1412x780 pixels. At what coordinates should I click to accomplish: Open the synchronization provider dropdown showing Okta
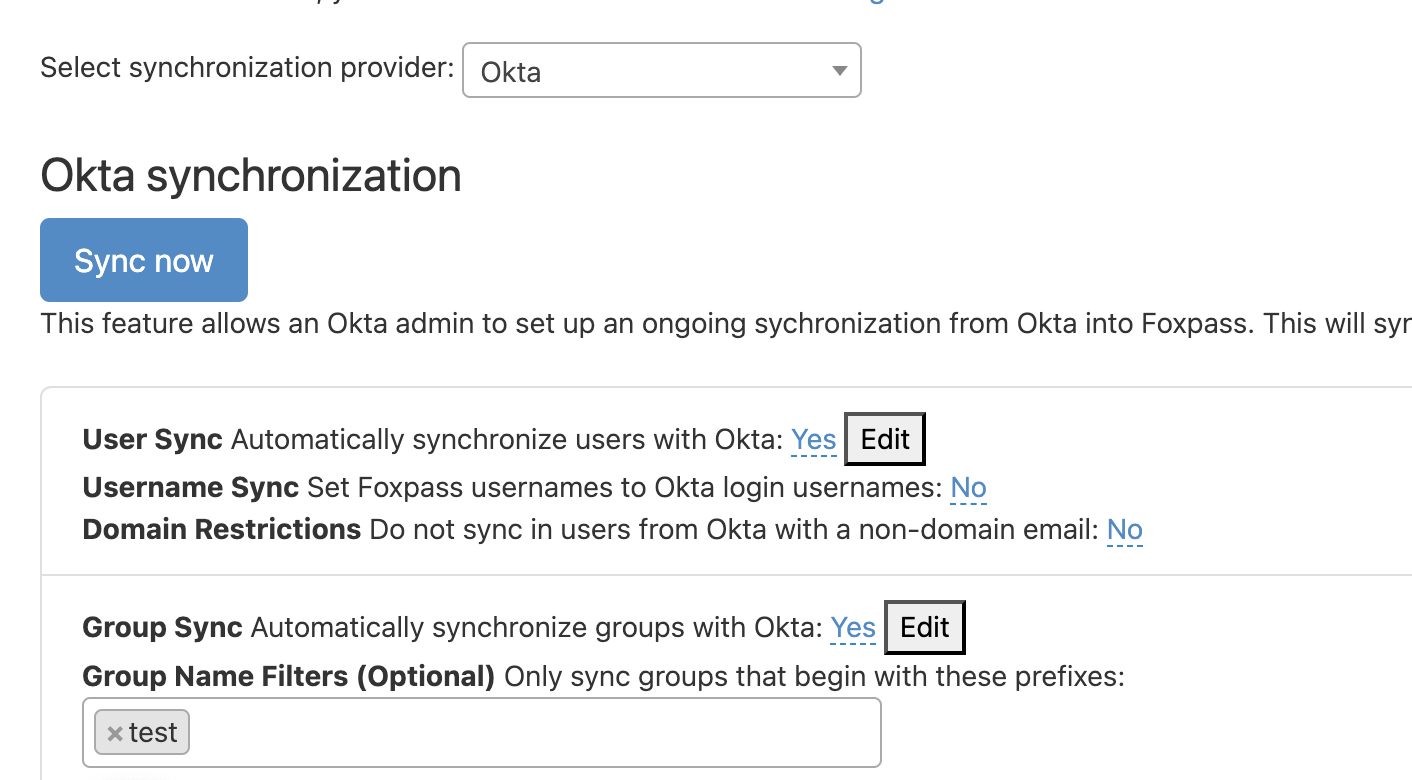[x=661, y=70]
